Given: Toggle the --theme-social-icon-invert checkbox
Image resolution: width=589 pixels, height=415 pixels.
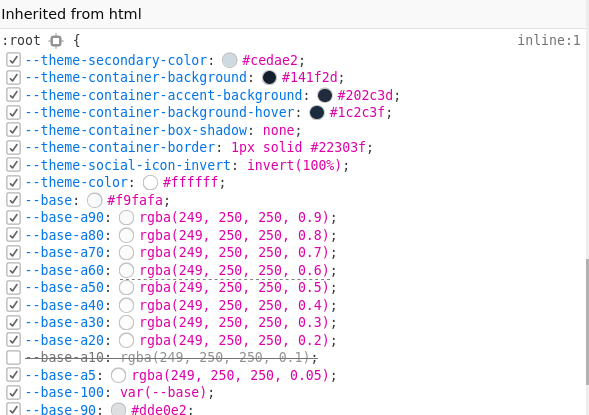Looking at the screenshot, I should point(14,165).
